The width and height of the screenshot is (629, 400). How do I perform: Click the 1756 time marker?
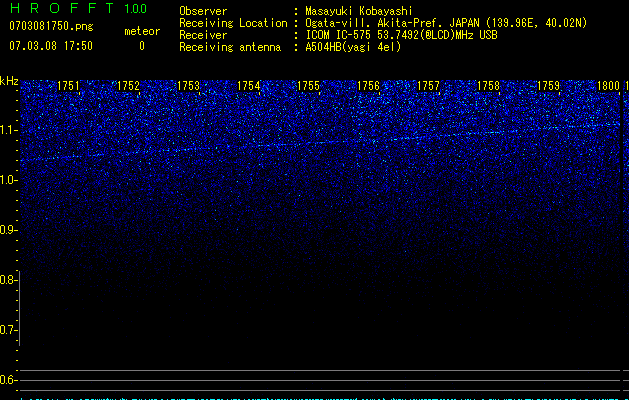point(368,86)
